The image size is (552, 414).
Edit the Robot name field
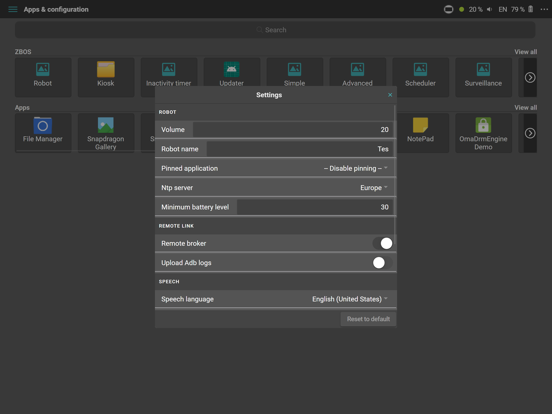pos(300,149)
